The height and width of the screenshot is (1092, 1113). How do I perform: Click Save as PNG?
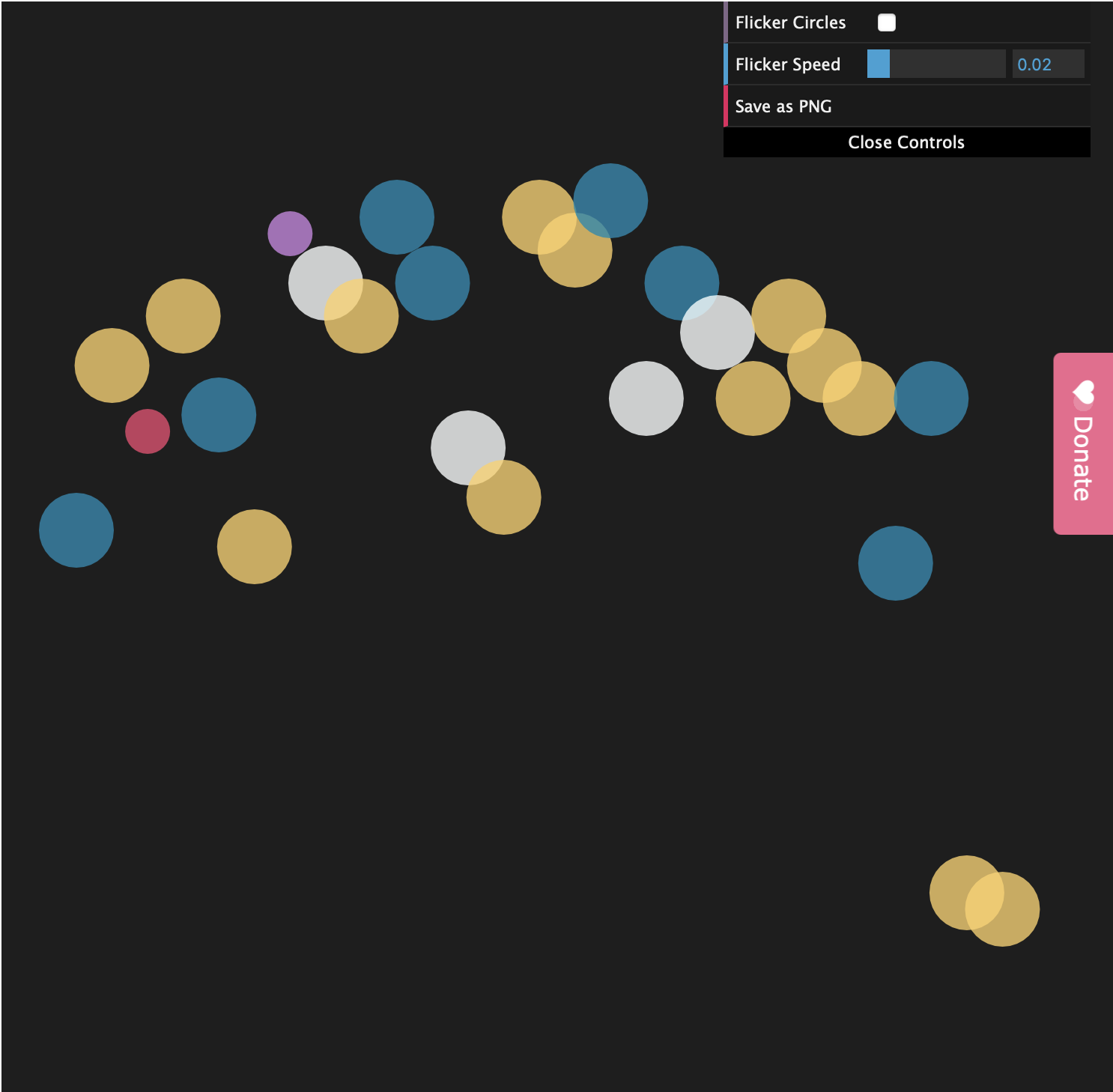click(783, 106)
